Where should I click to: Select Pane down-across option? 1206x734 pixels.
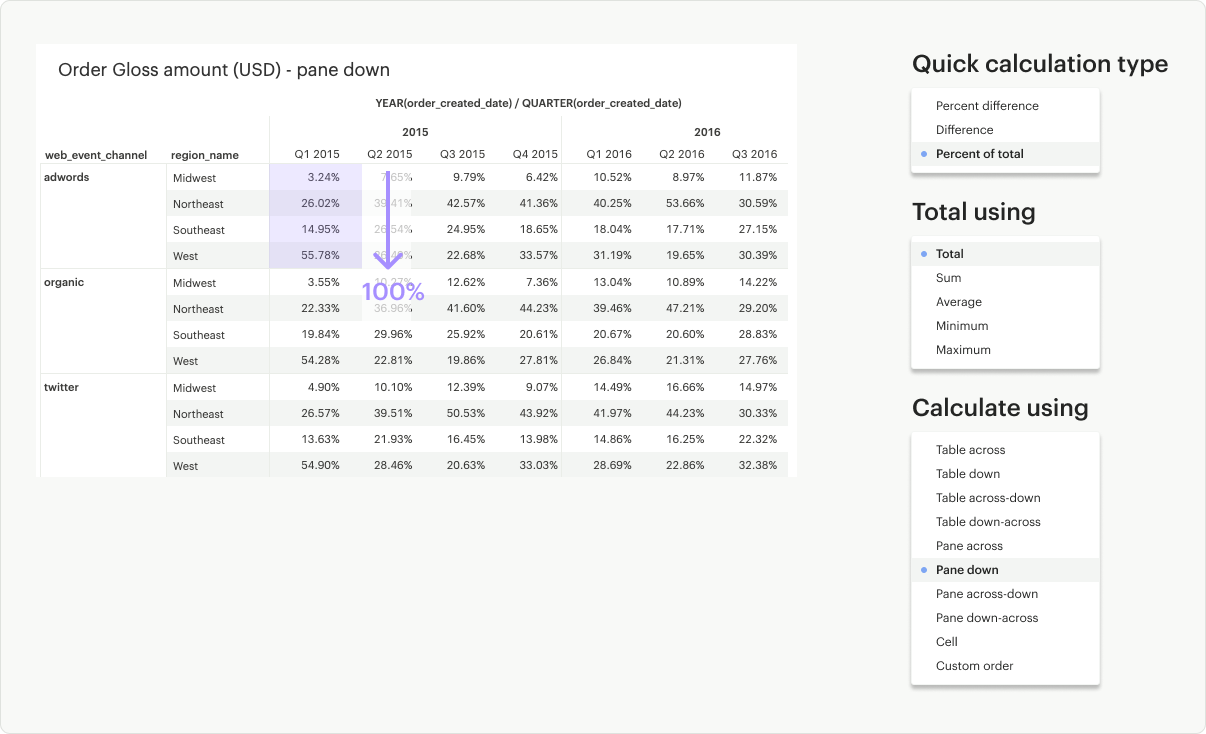(x=986, y=618)
